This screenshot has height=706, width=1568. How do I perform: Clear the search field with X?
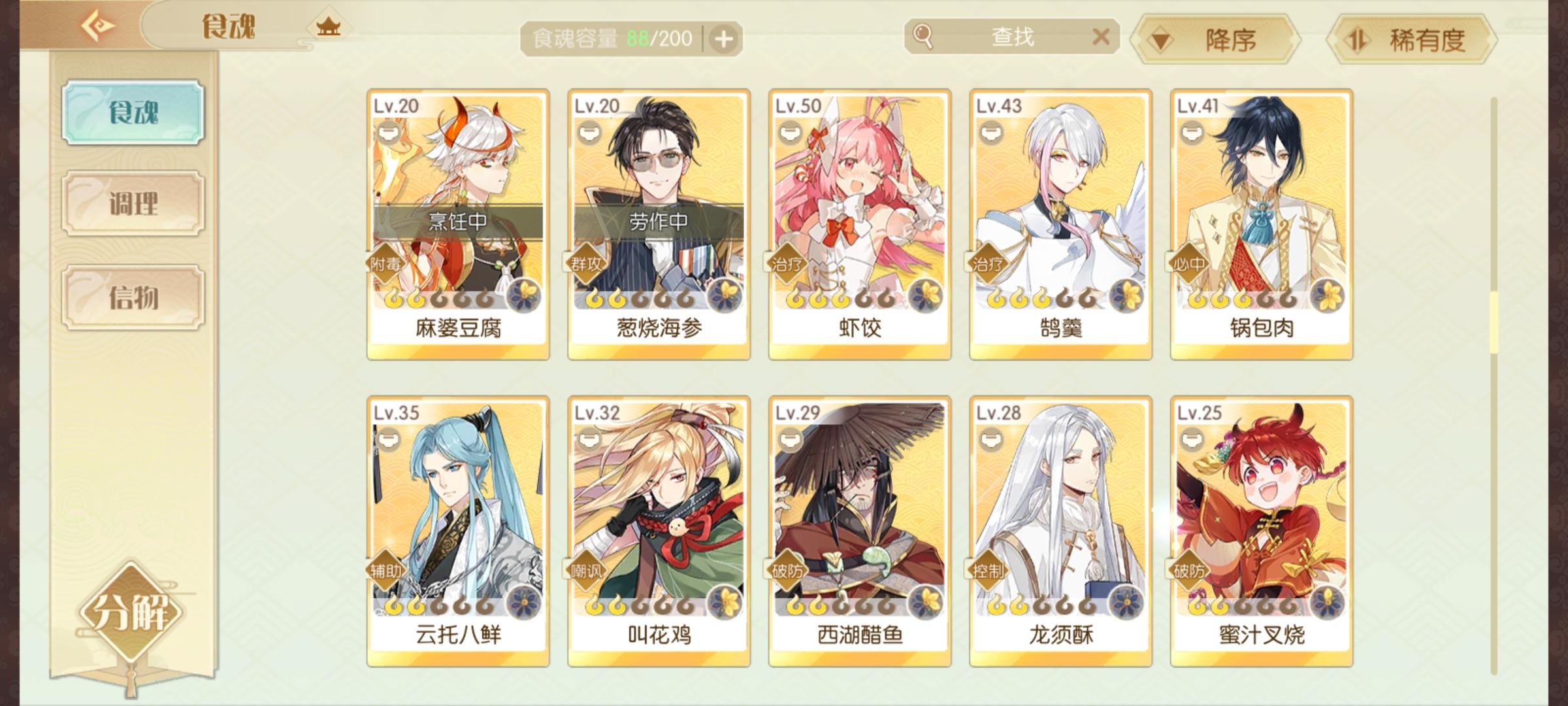[x=1101, y=37]
